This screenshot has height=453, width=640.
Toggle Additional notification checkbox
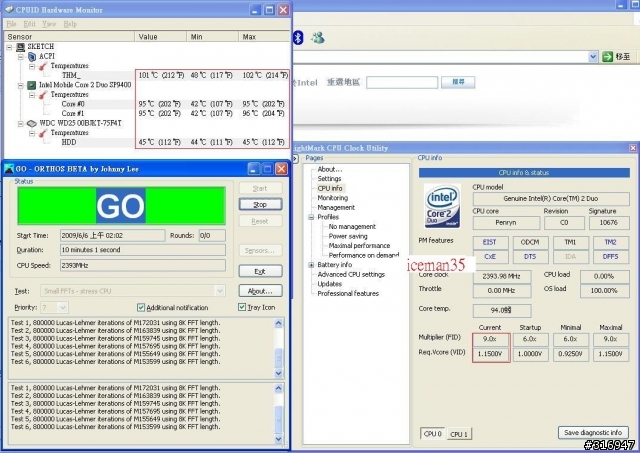click(x=141, y=307)
